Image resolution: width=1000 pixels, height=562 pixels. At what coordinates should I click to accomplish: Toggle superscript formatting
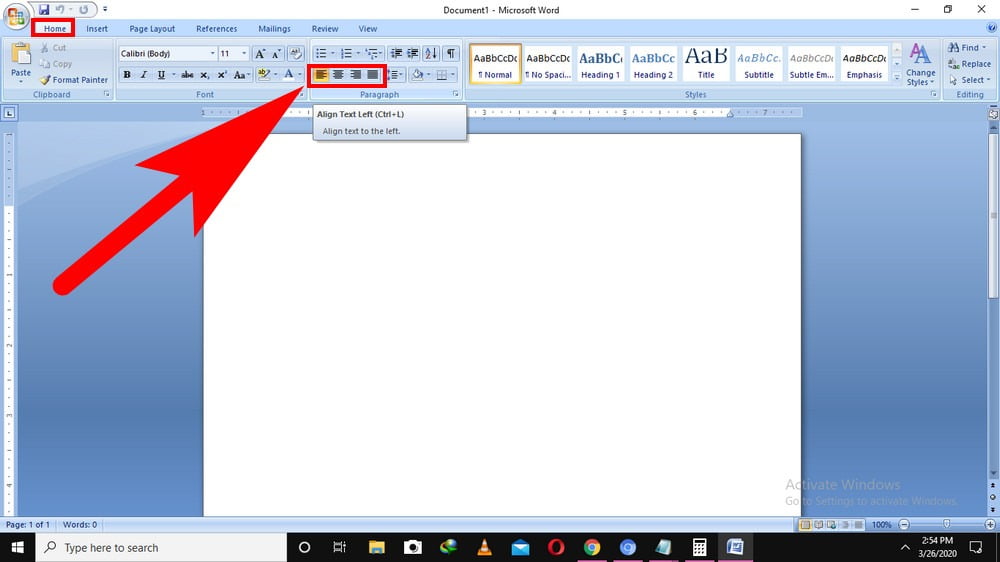pyautogui.click(x=222, y=75)
